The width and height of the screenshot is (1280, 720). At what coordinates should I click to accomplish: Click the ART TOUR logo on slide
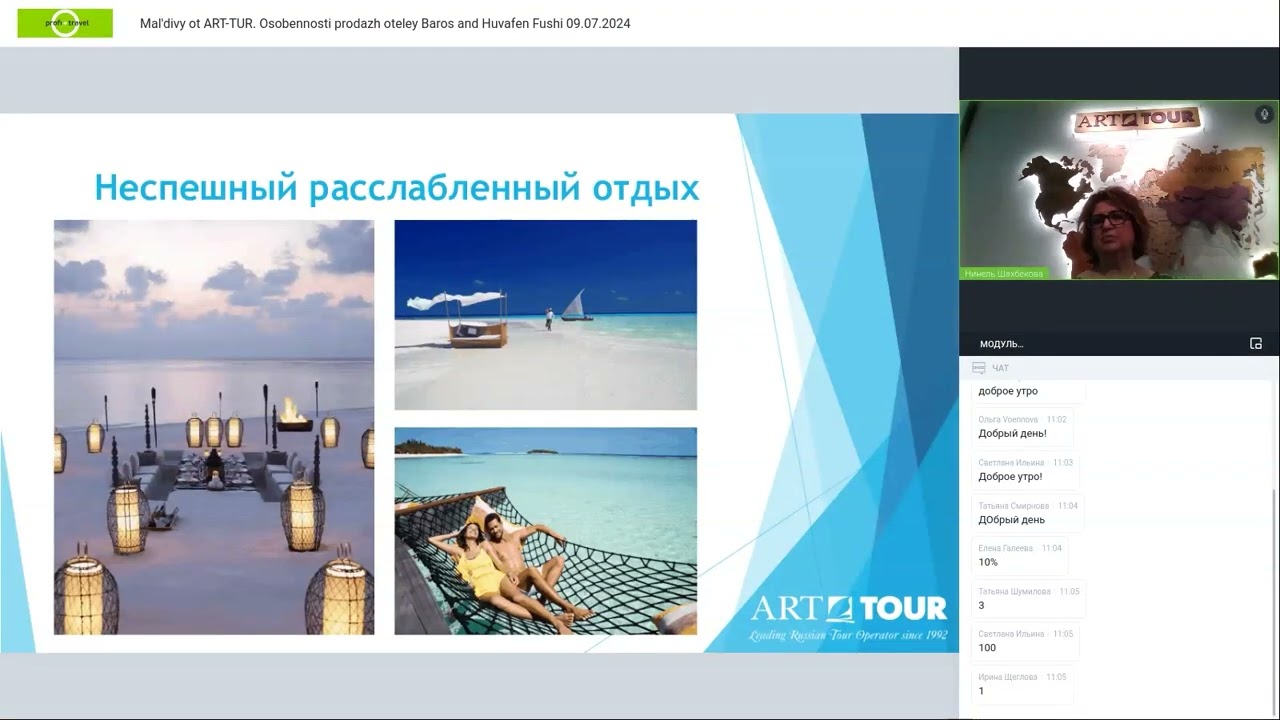point(849,617)
